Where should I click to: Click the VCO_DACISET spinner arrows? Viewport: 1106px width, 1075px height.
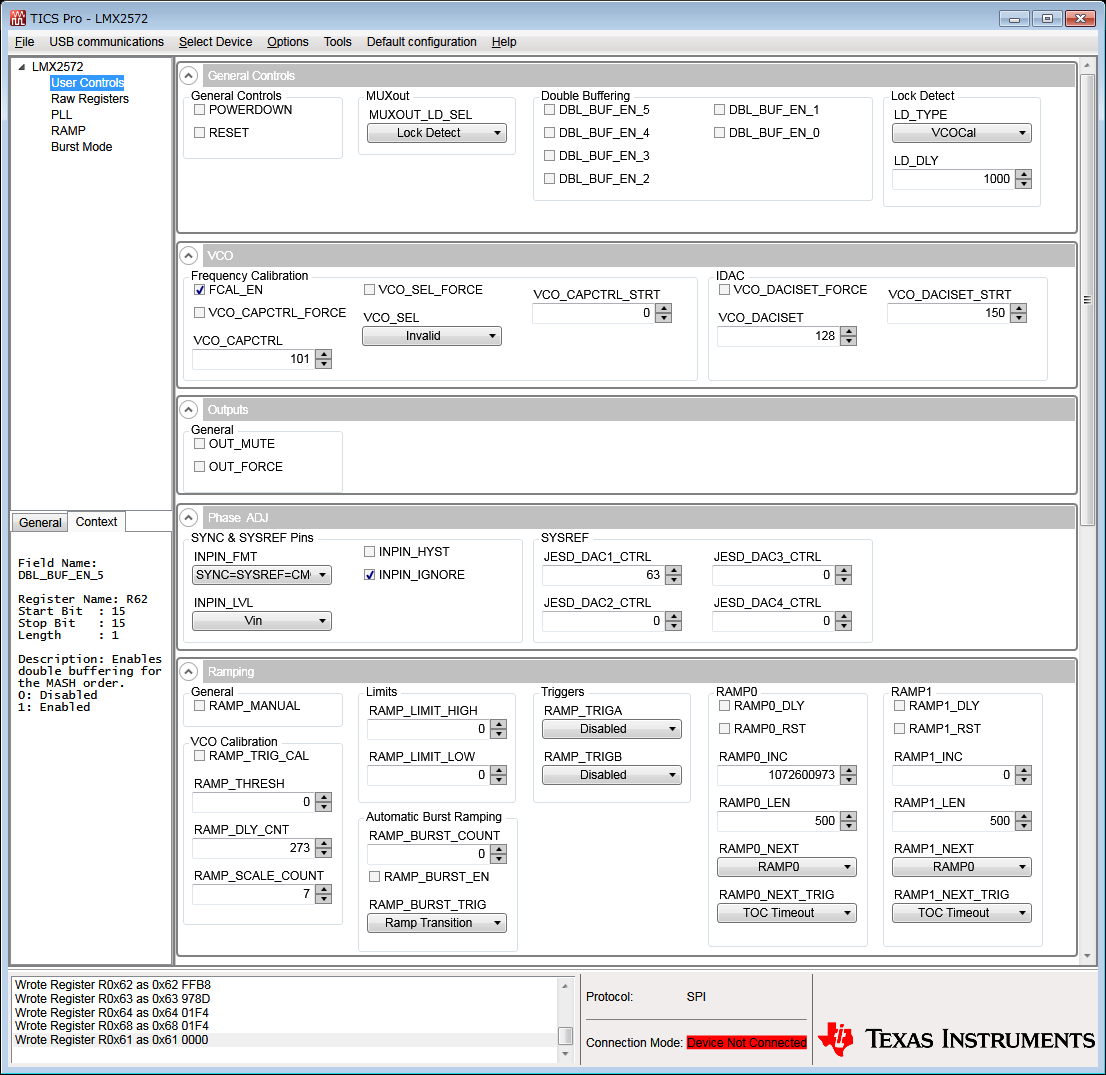pyautogui.click(x=849, y=336)
